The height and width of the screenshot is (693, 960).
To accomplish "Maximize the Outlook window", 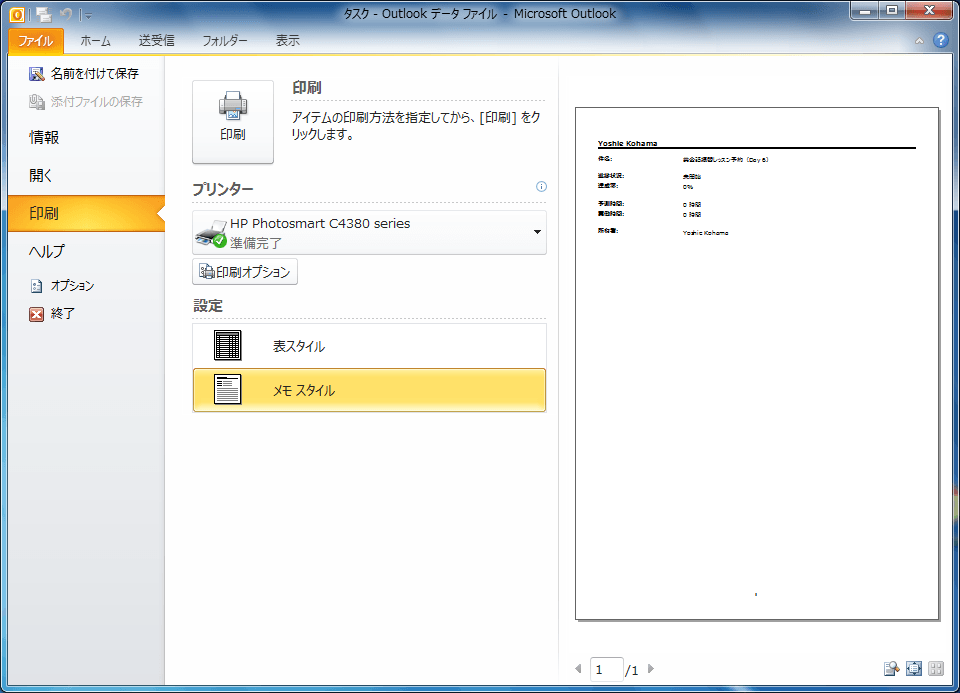I will pos(892,10).
